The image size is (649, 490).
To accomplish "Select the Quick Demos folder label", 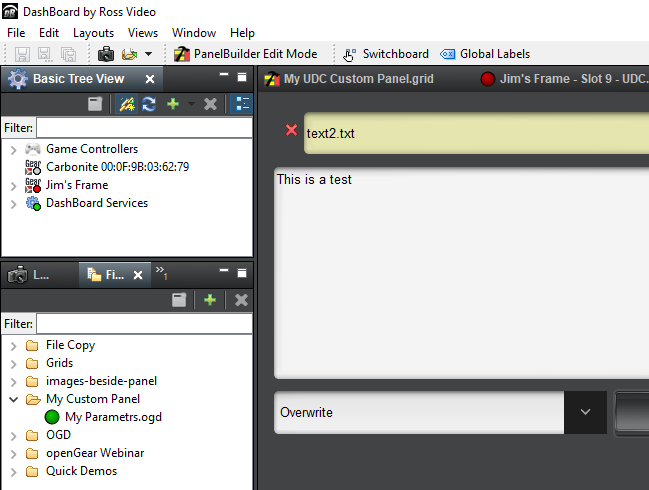I will point(82,471).
